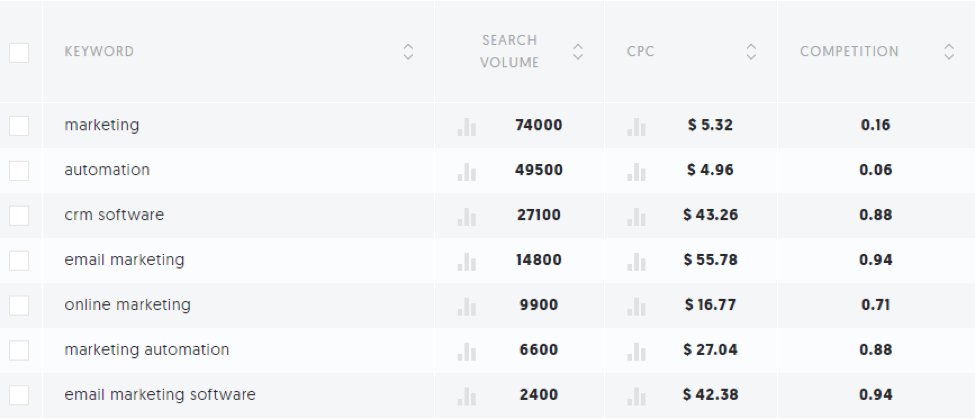
Task: Tick the select-all checkbox in header
Action: tap(19, 52)
